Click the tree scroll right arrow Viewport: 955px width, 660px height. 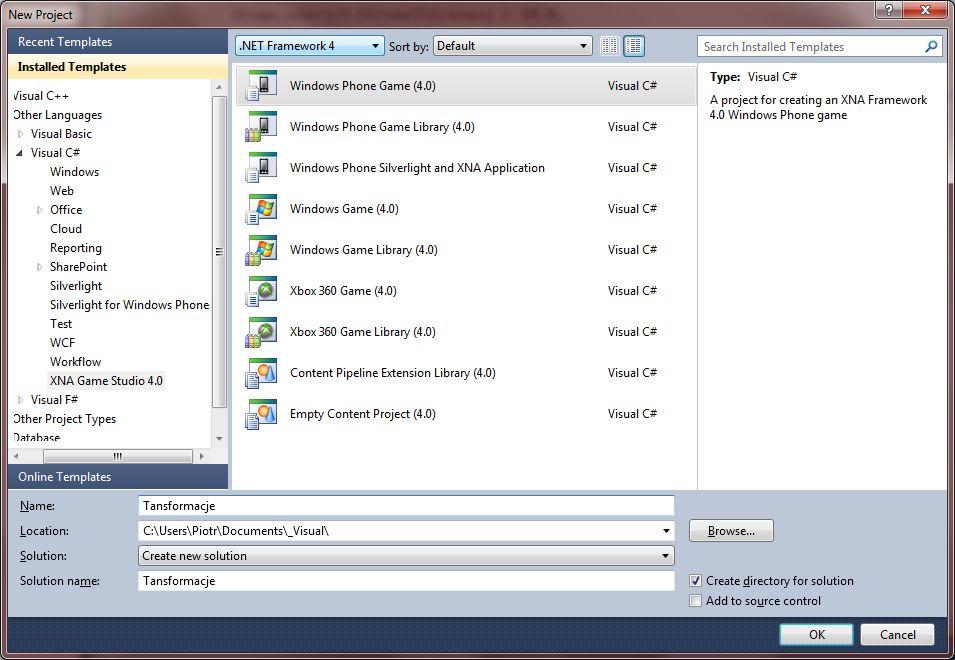(x=202, y=456)
